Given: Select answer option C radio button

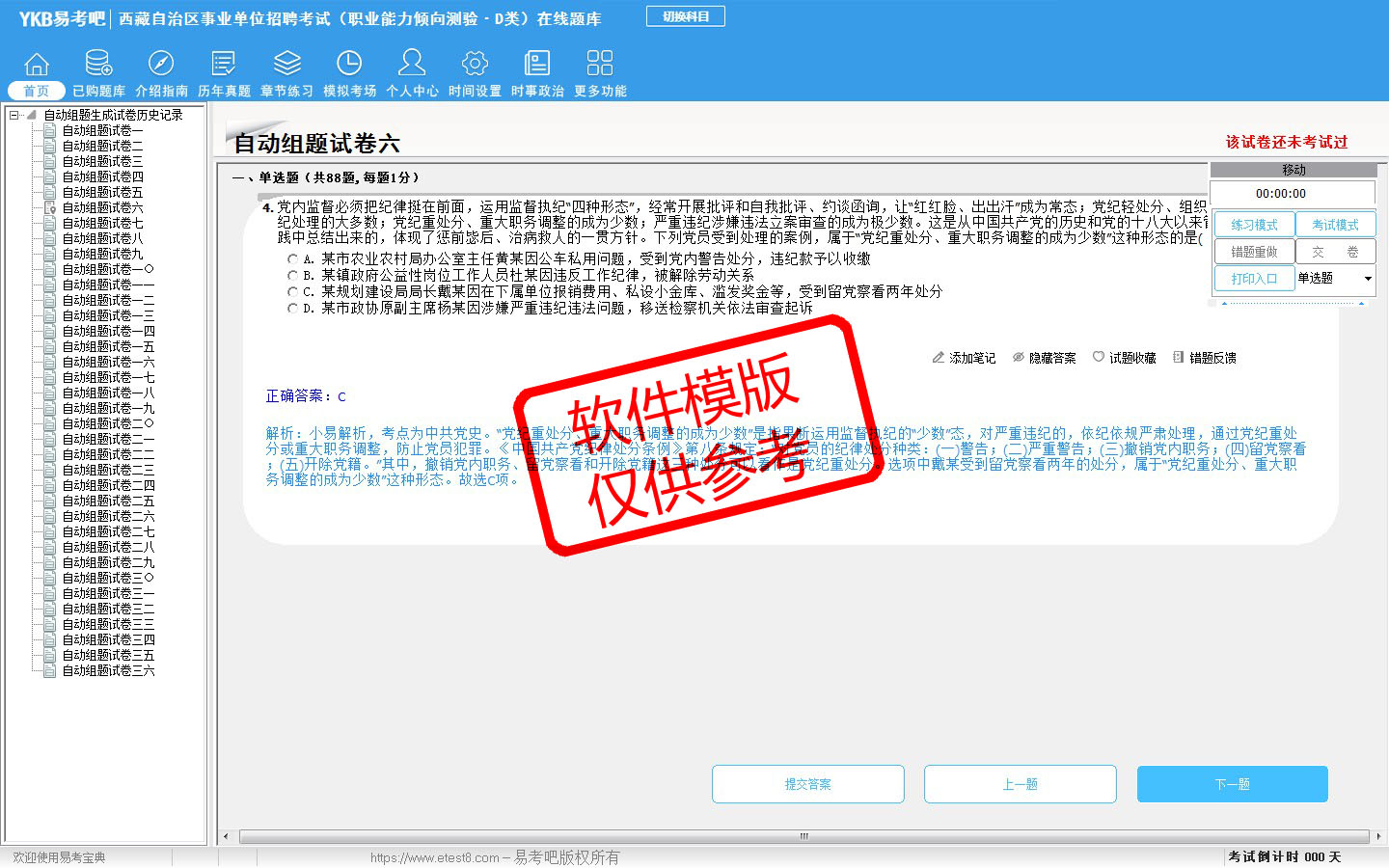Looking at the screenshot, I should point(293,292).
